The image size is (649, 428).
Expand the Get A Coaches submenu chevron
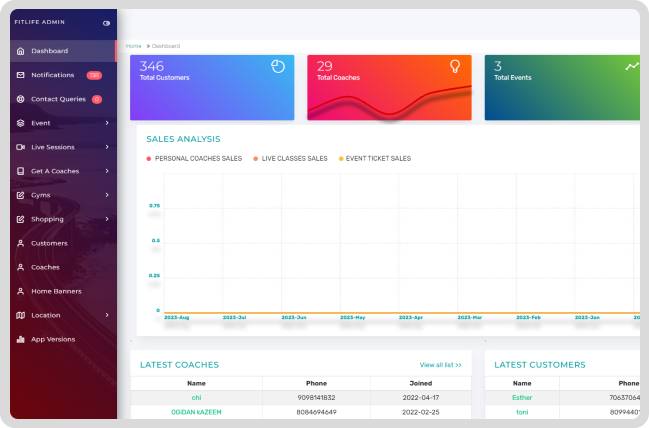[107, 171]
